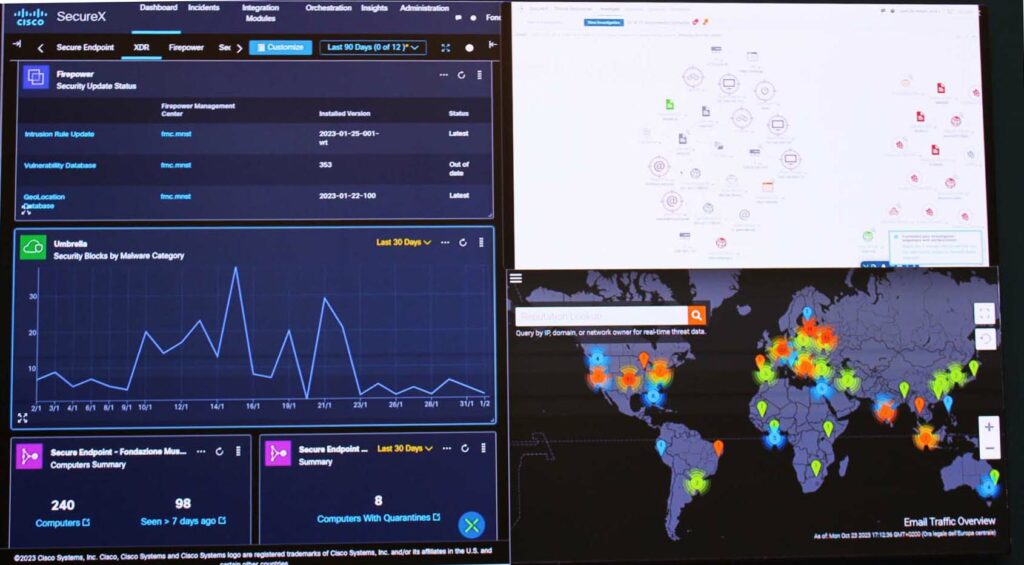Expand the Umbrella chart using bottom-left arrows icon
Image resolution: width=1024 pixels, height=565 pixels.
(x=22, y=418)
